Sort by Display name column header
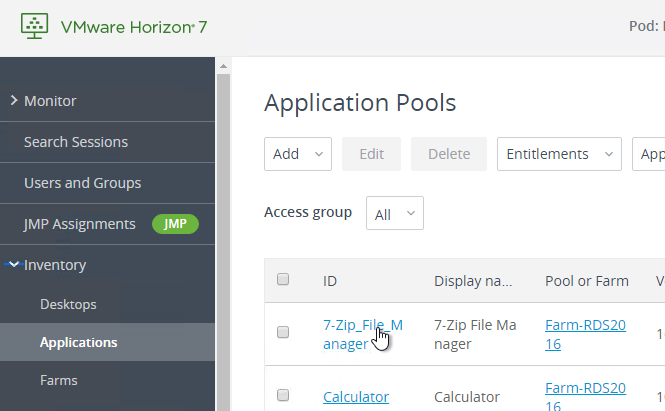The height and width of the screenshot is (411, 665). point(473,281)
